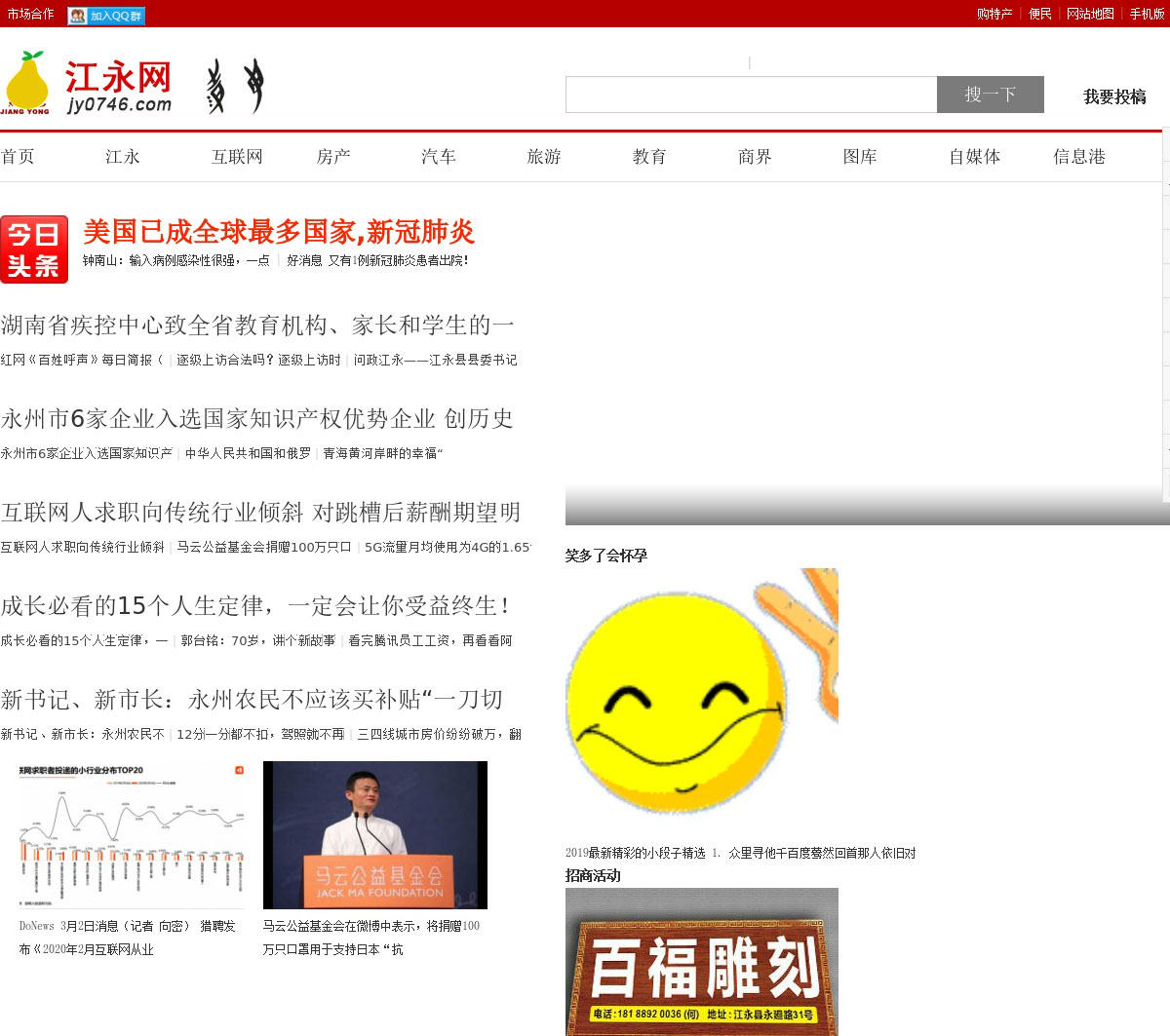Open DoNews 3月2日消息 caption link
Screen dimensions: 1170x1036
click(128, 938)
